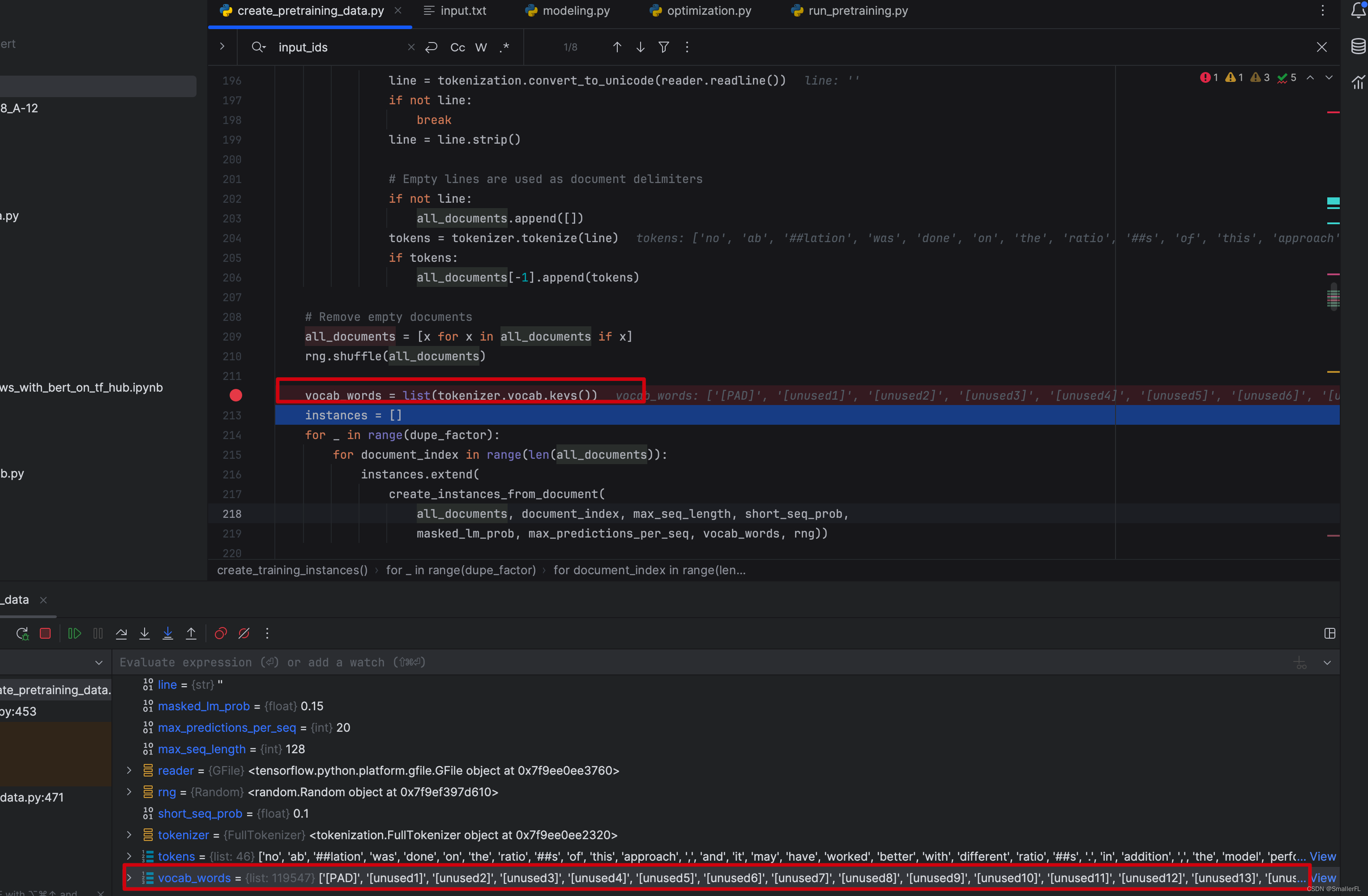
Task: Remove the breakpoint on vocab_words line
Action: coord(235,395)
